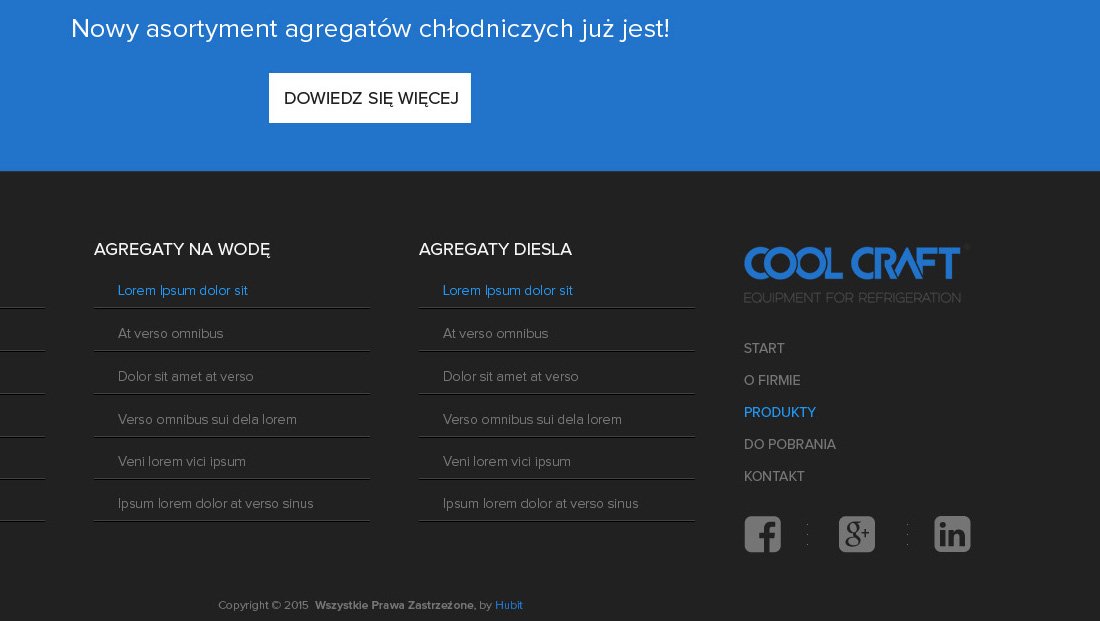Screen dimensions: 1100x621
Task: Open 'At verso omnibus' under Agregaty diesla
Action: click(495, 333)
